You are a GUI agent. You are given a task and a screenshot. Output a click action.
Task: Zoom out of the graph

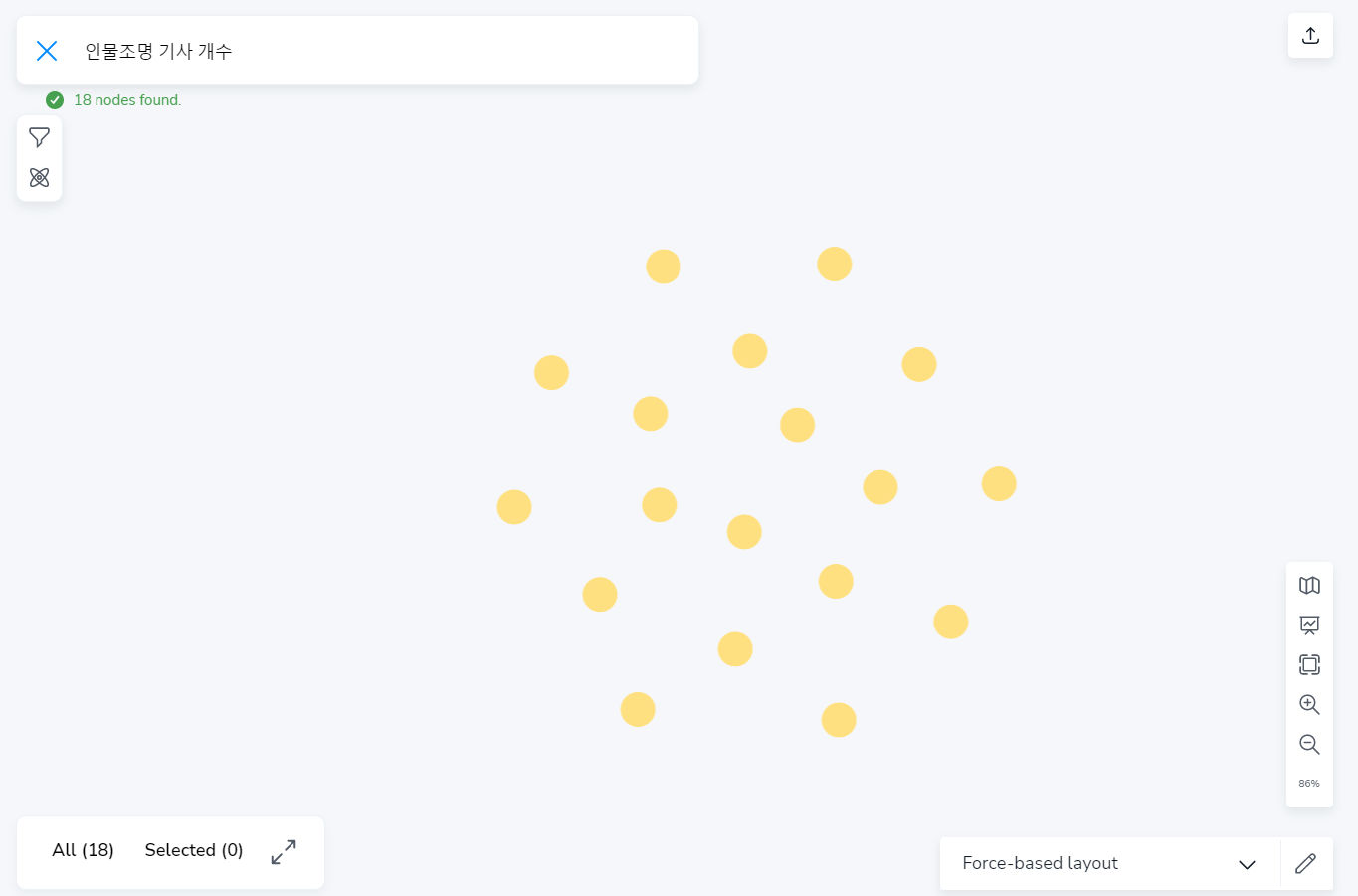pyautogui.click(x=1309, y=744)
